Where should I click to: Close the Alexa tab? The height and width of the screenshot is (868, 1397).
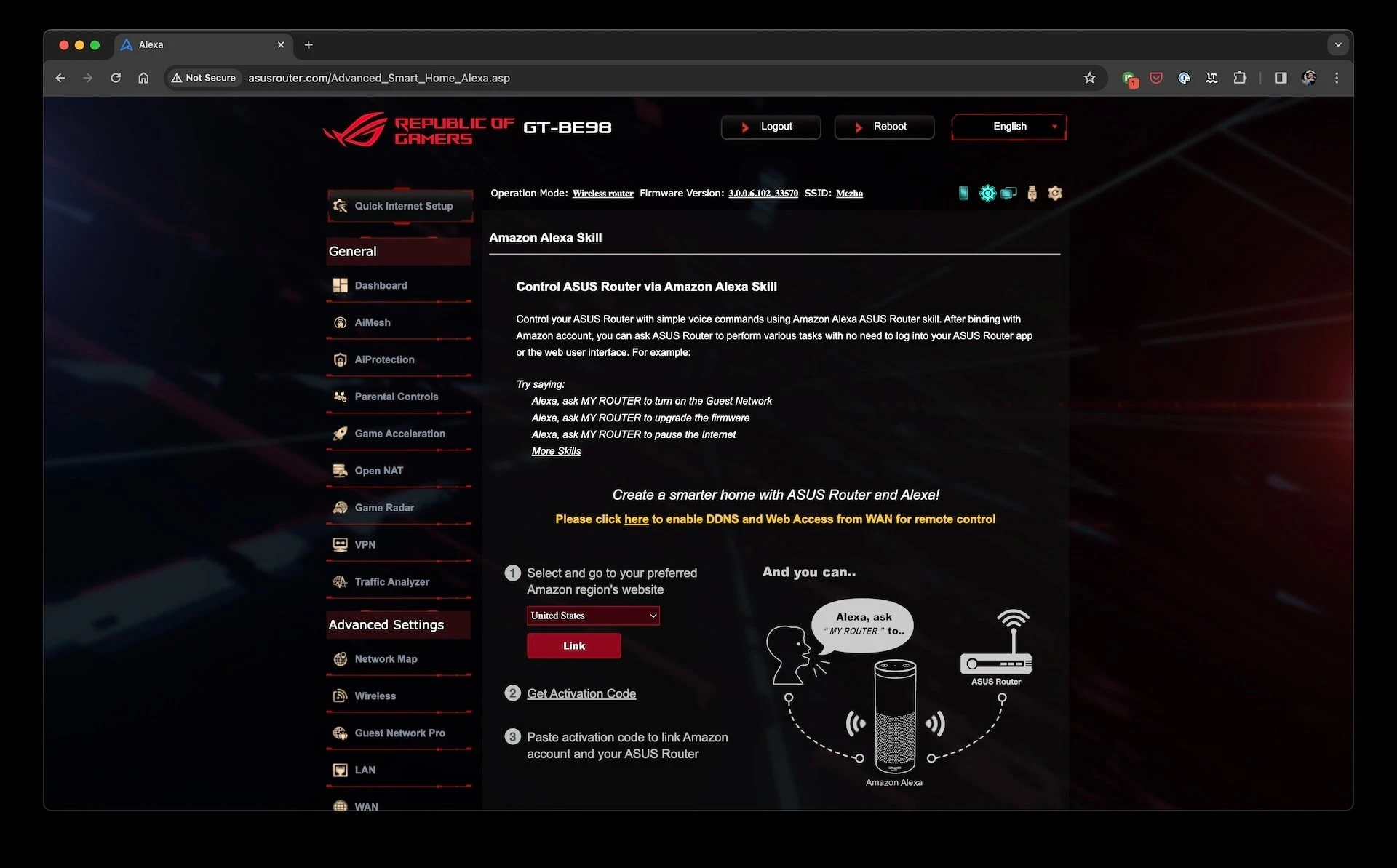tap(281, 44)
